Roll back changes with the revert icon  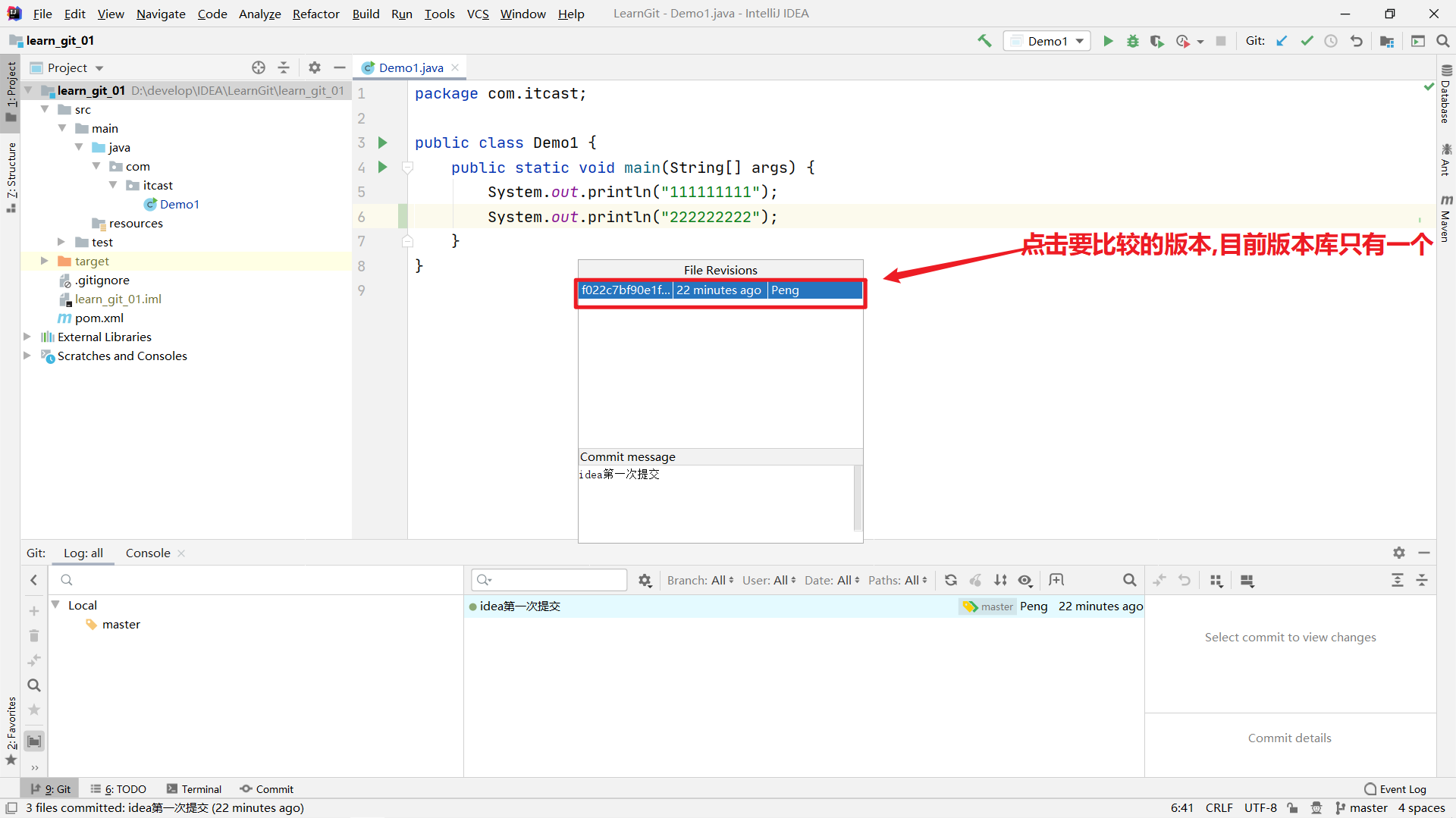[x=1357, y=41]
